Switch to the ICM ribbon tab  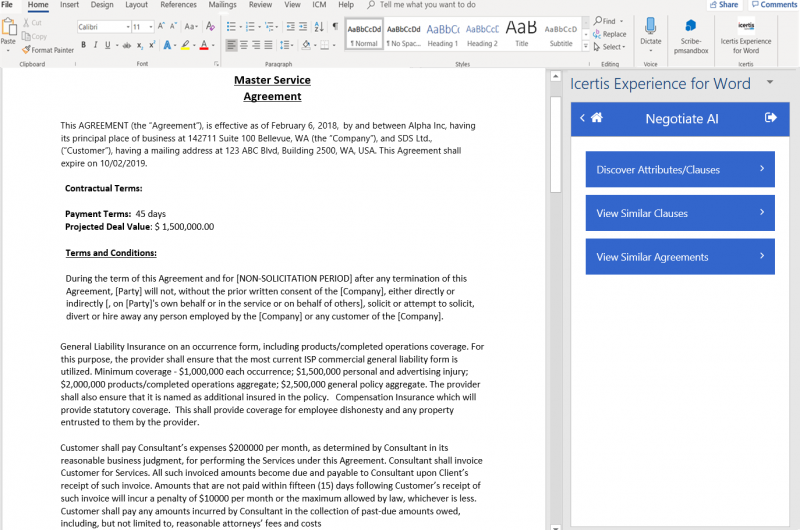coord(319,5)
